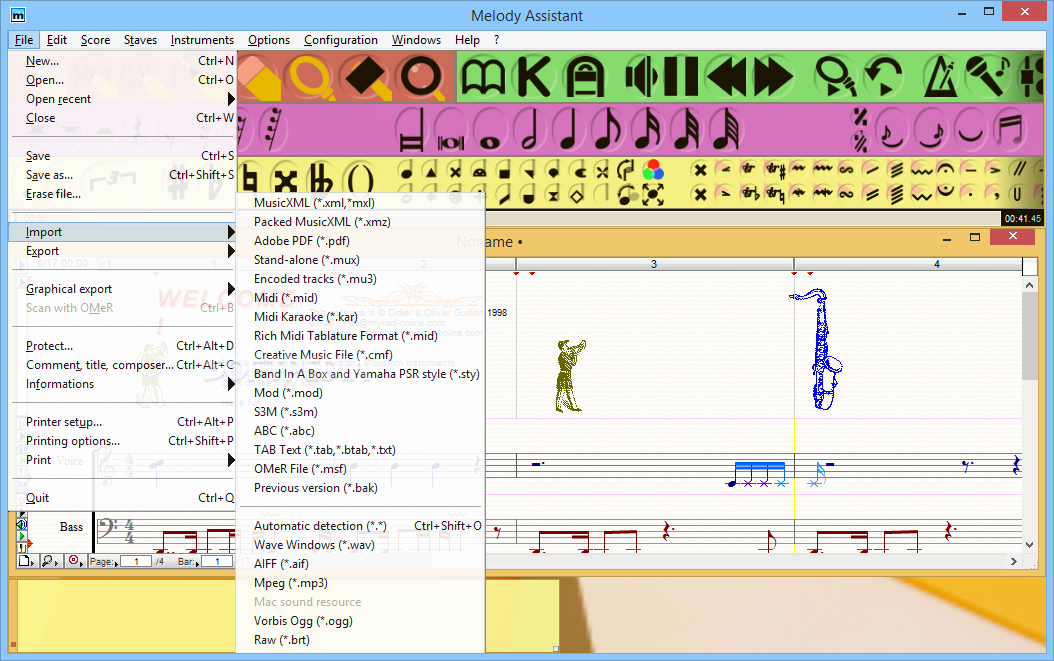The image size is (1054, 661).
Task: Open the Staves menu
Action: pos(140,40)
